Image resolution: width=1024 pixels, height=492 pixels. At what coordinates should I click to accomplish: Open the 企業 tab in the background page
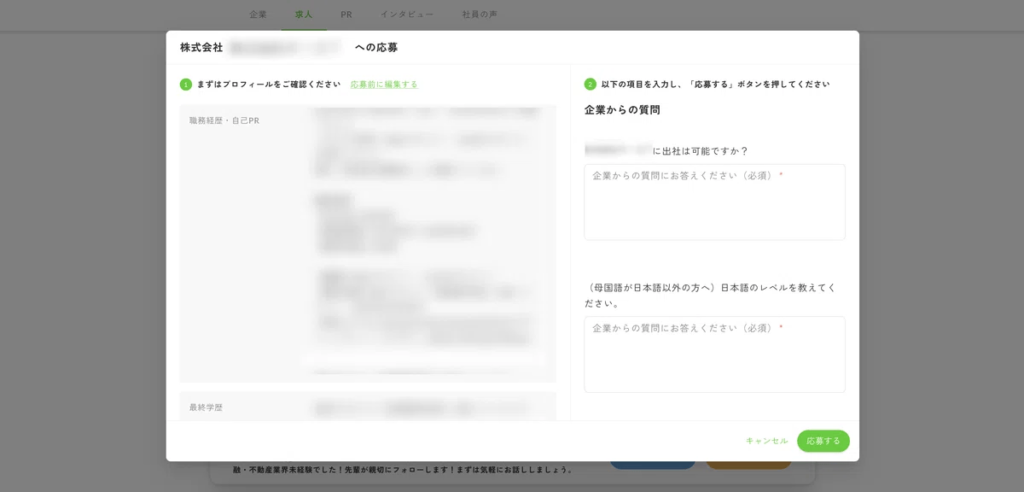pos(258,14)
